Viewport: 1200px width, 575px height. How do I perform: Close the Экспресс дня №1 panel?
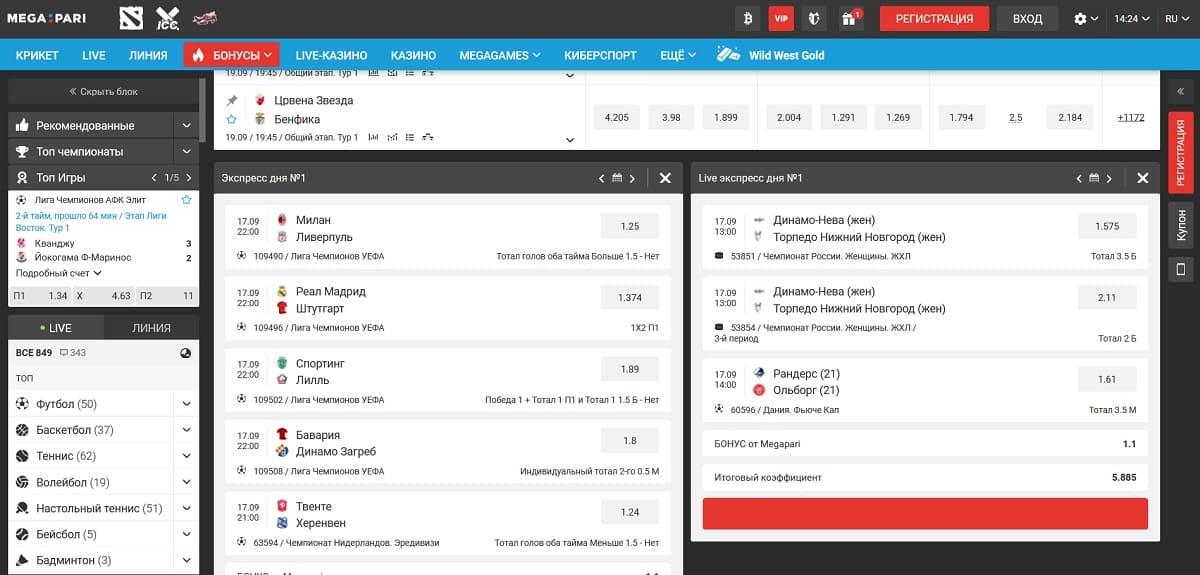[665, 178]
